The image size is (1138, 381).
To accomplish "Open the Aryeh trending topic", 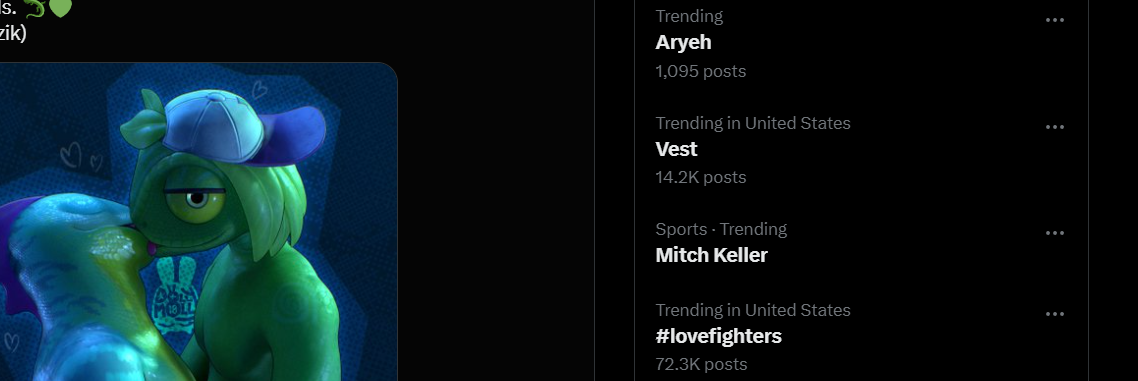I will 683,42.
